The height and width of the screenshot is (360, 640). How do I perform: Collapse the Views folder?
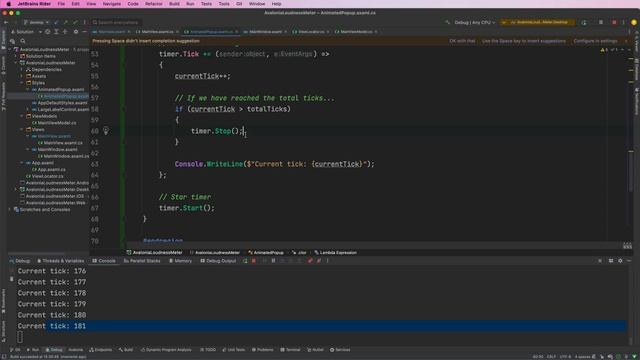(22, 129)
